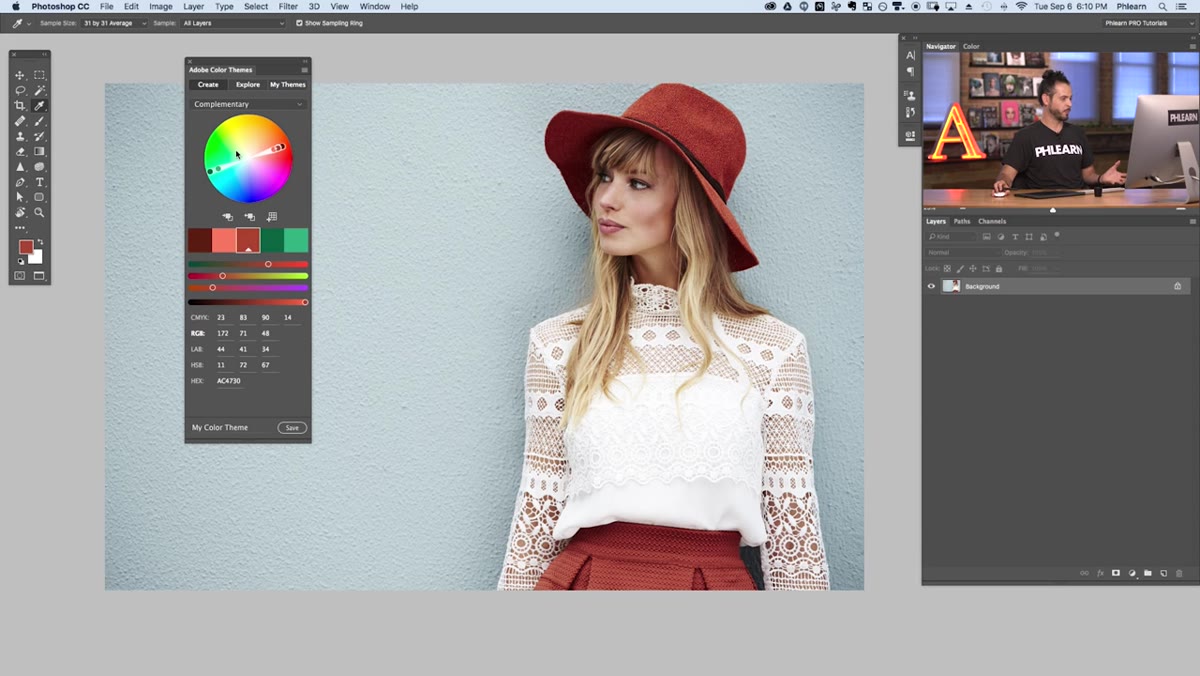This screenshot has width=1200, height=676.
Task: Select the Magic Wand tool
Action: (39, 90)
